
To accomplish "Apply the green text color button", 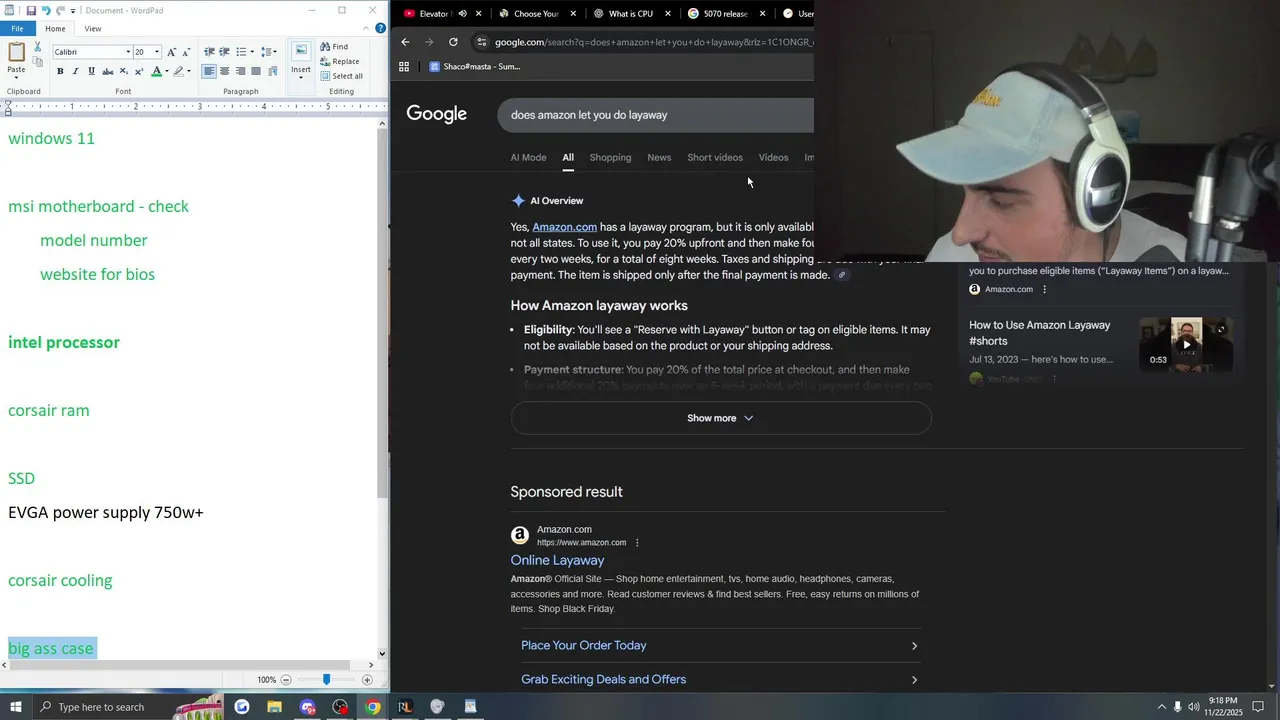I will (156, 71).
